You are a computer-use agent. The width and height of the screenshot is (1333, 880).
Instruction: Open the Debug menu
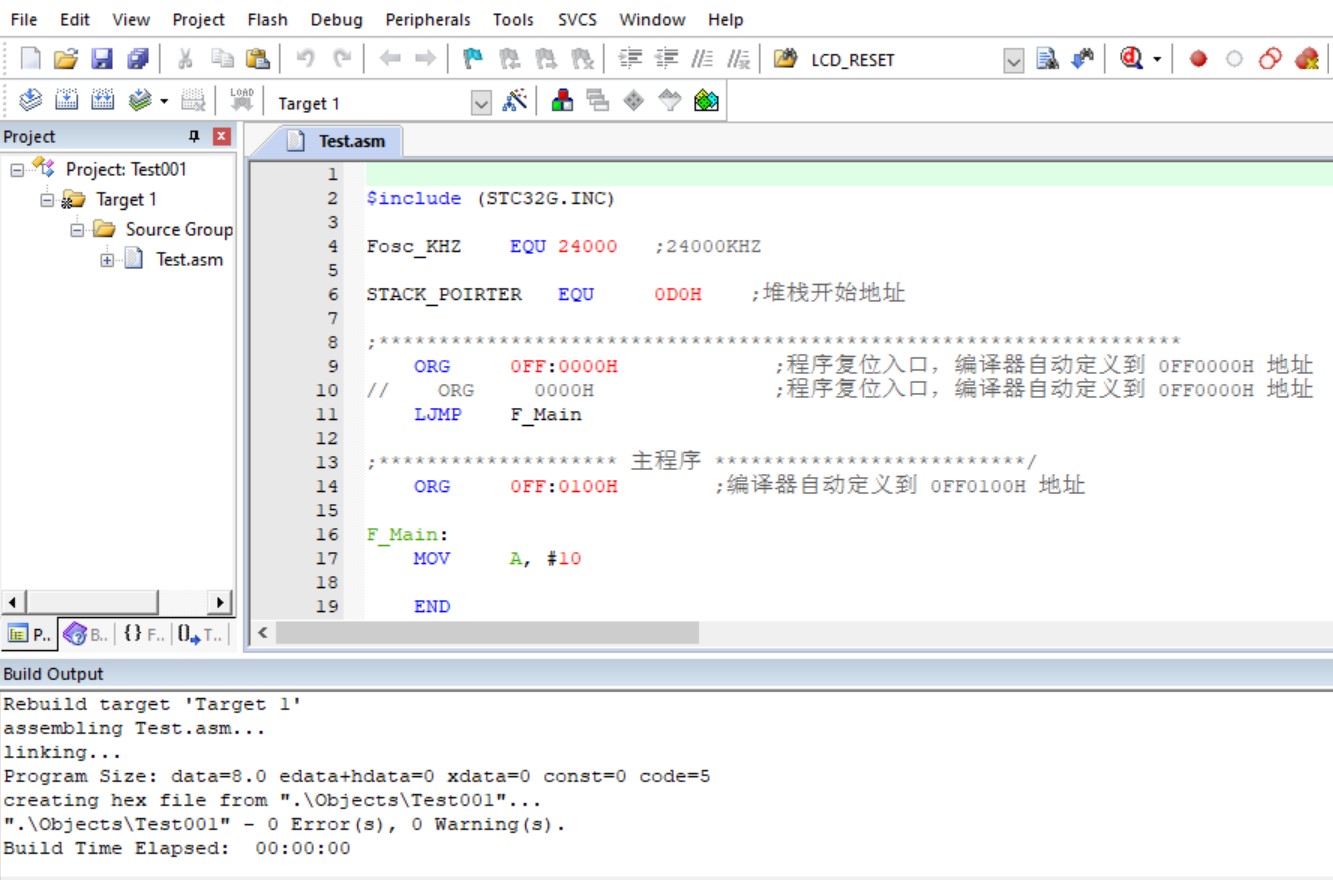tap(336, 19)
